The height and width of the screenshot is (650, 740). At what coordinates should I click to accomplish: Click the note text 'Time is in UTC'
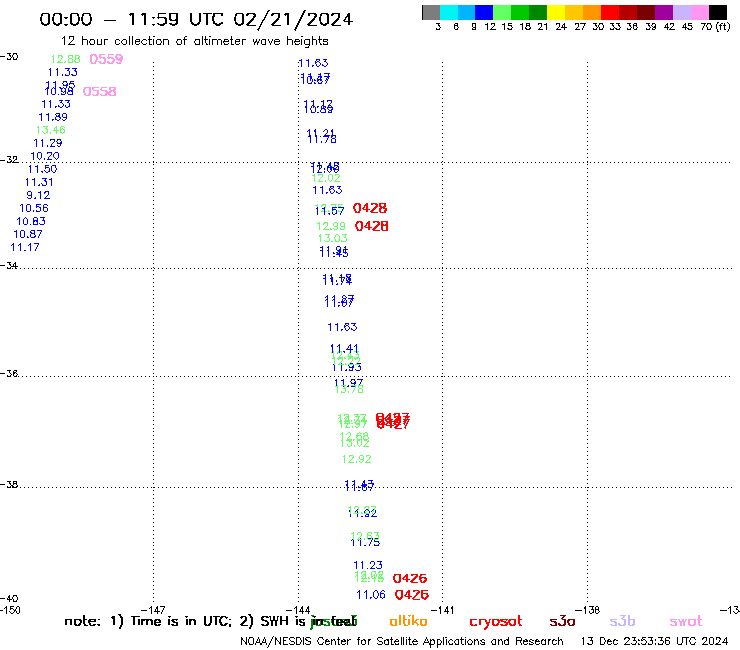[x=181, y=621]
